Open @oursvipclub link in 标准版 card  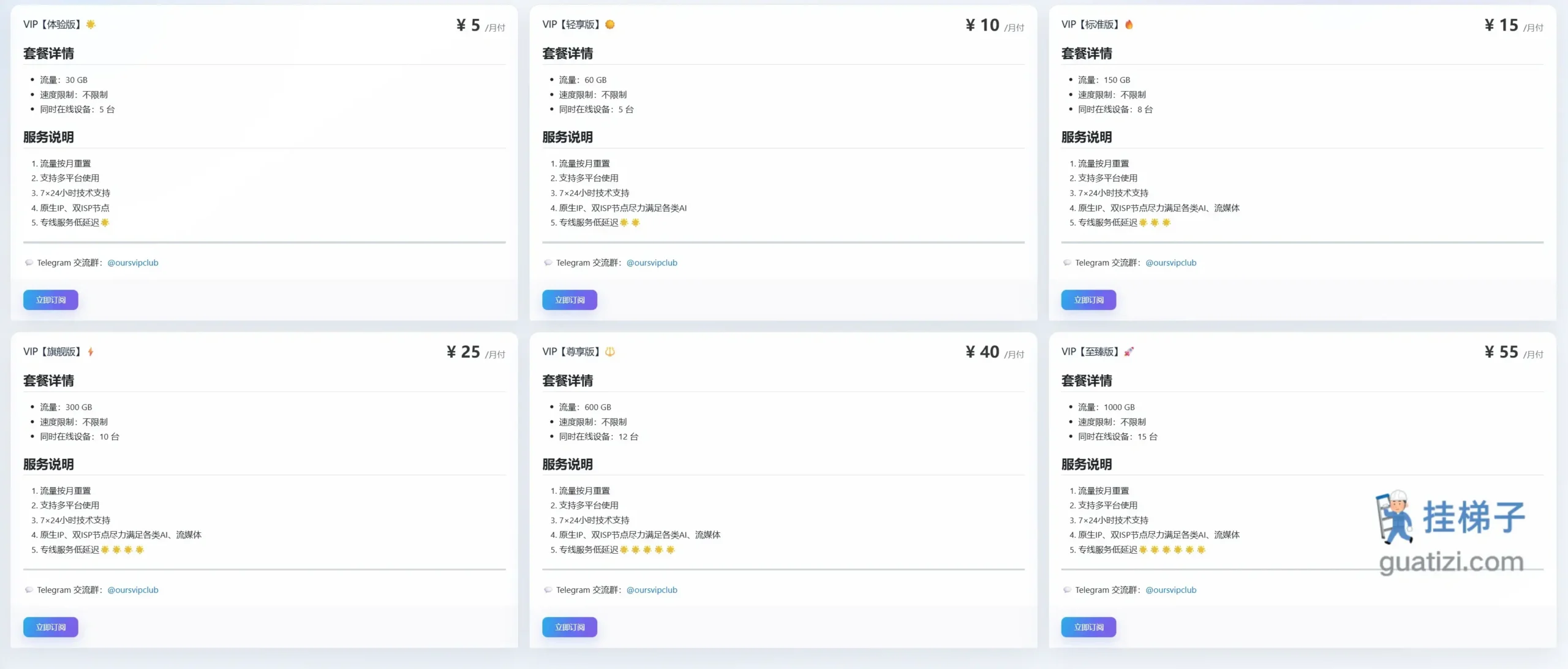[x=1171, y=263]
